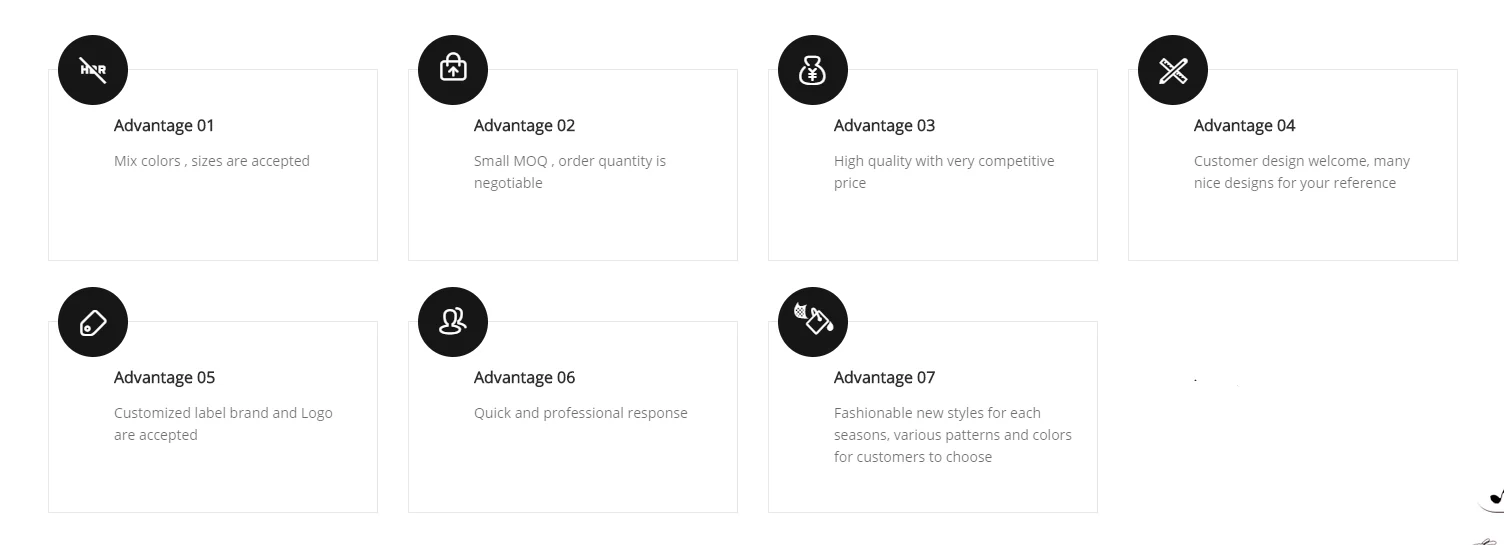Click the crossed pencil and ruler icon
The height and width of the screenshot is (545, 1504).
[1173, 70]
